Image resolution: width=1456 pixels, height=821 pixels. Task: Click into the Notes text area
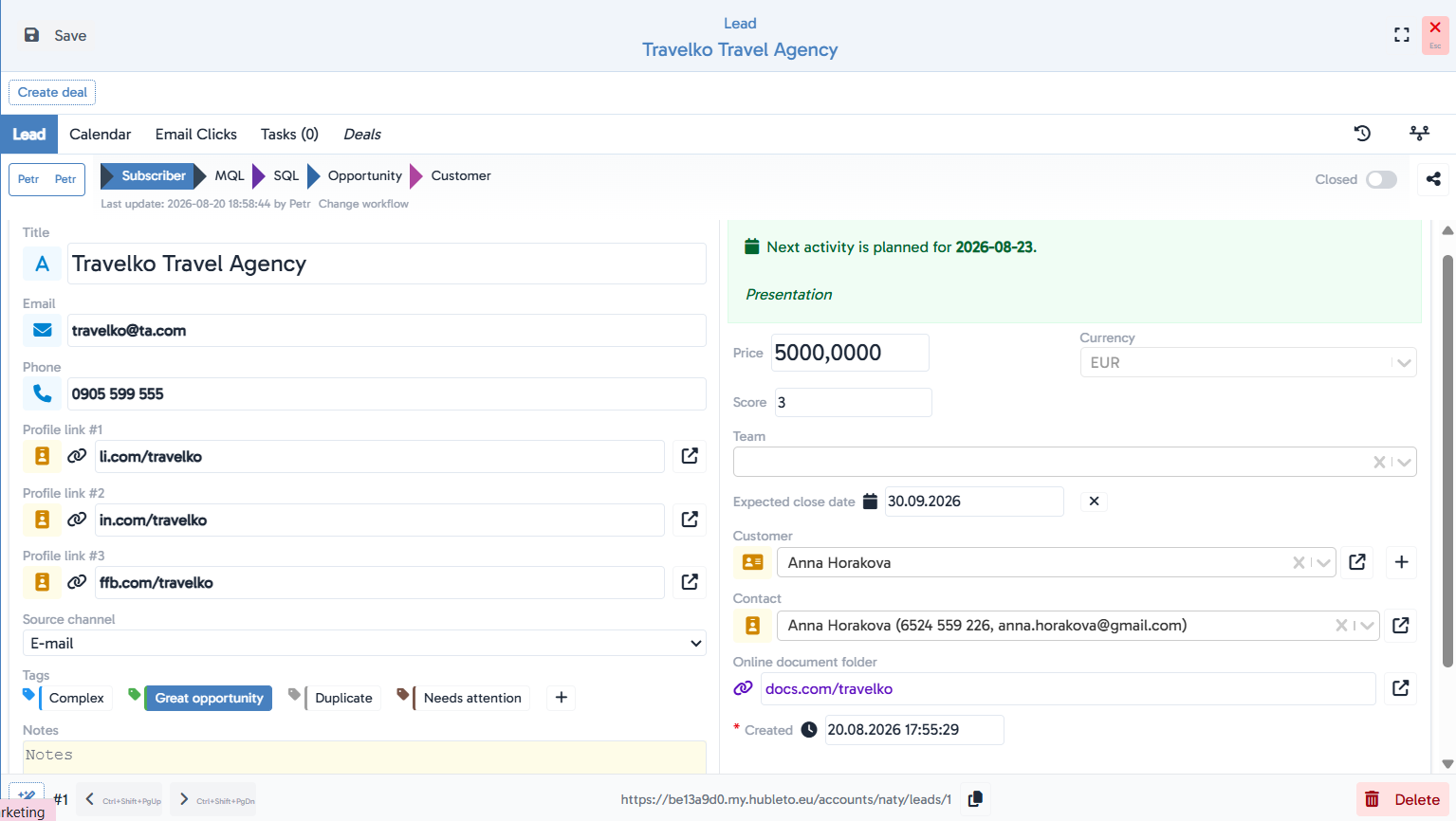[364, 757]
